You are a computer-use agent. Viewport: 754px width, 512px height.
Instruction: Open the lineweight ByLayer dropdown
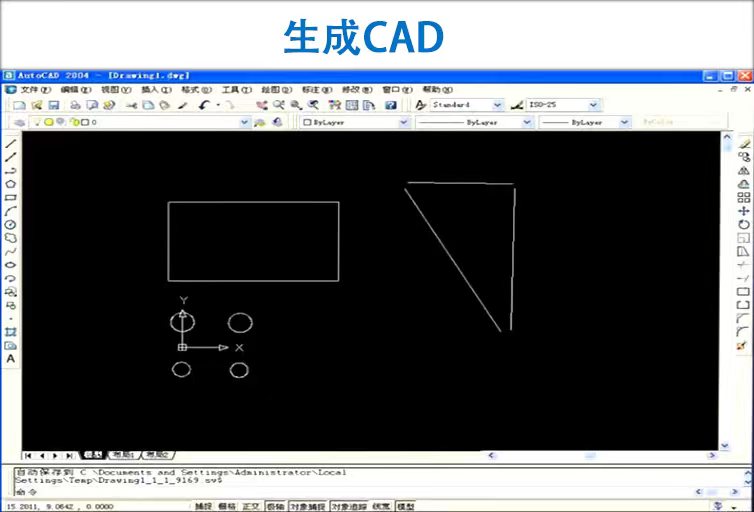(x=624, y=123)
